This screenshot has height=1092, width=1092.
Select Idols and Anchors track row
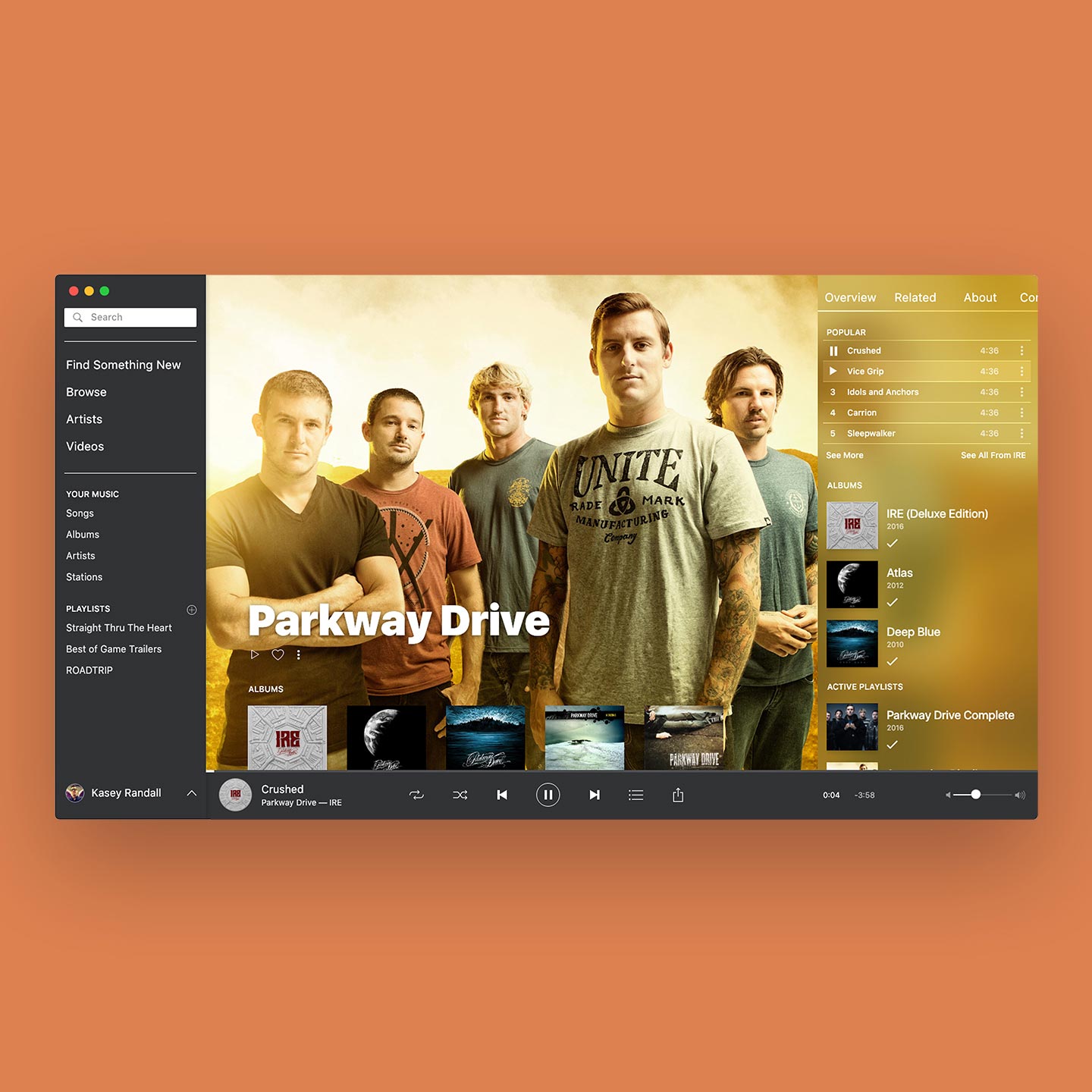click(927, 392)
